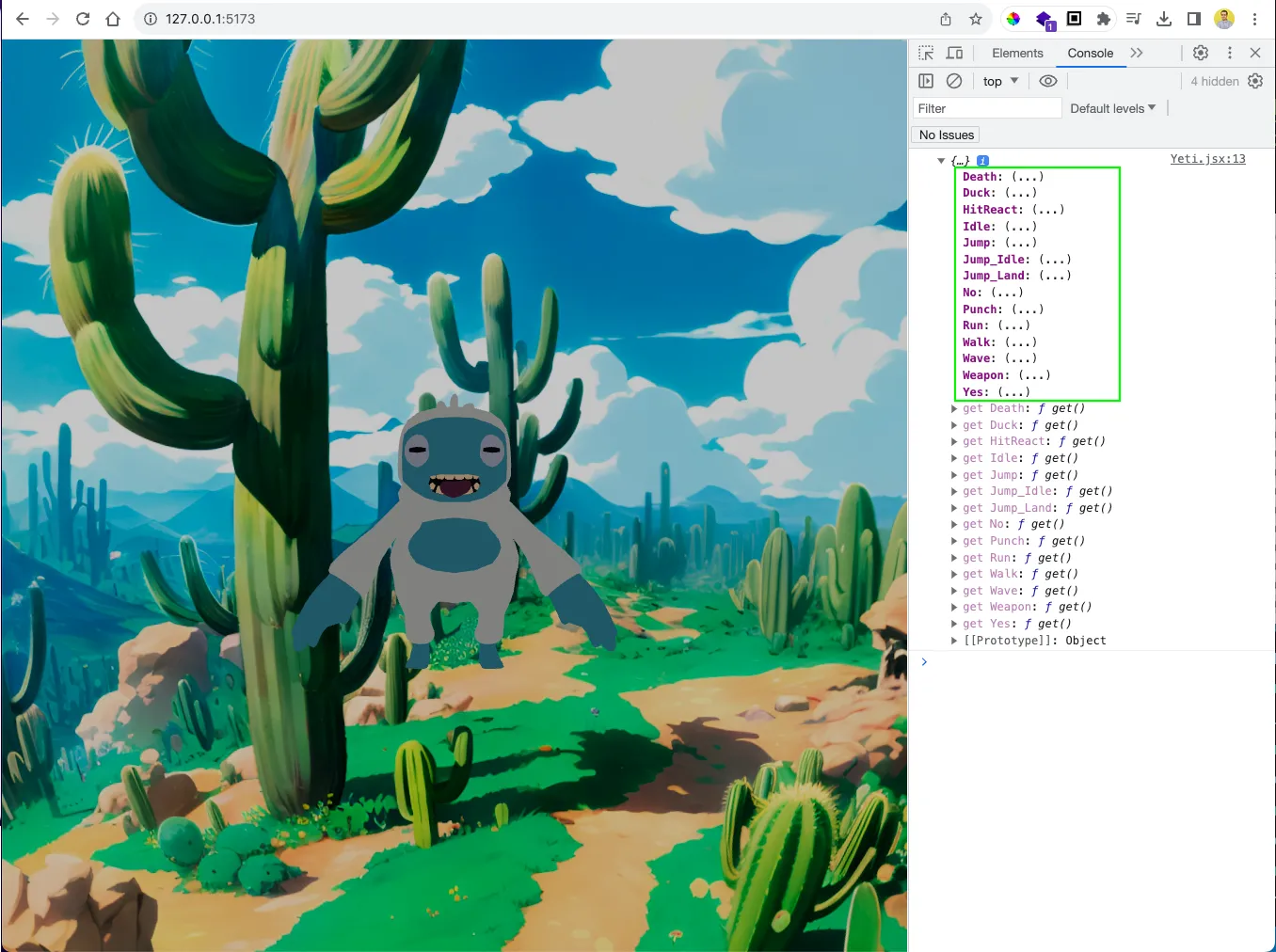1276x952 pixels.
Task: Invoke the Weapon property getter (...)
Action: (x=1034, y=375)
